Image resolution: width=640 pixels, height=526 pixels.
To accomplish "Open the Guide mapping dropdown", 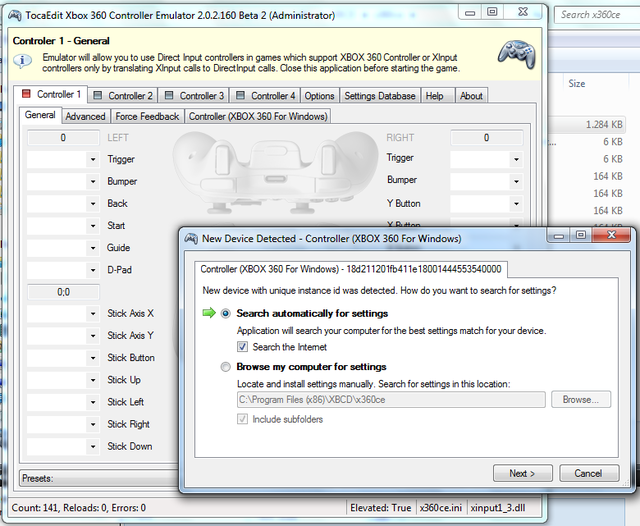I will point(93,248).
